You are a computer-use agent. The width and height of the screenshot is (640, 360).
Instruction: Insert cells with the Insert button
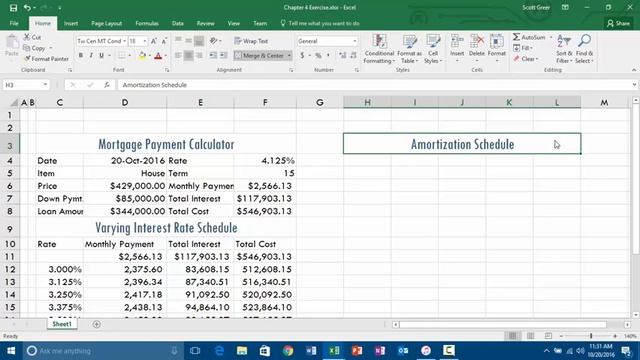(x=457, y=49)
